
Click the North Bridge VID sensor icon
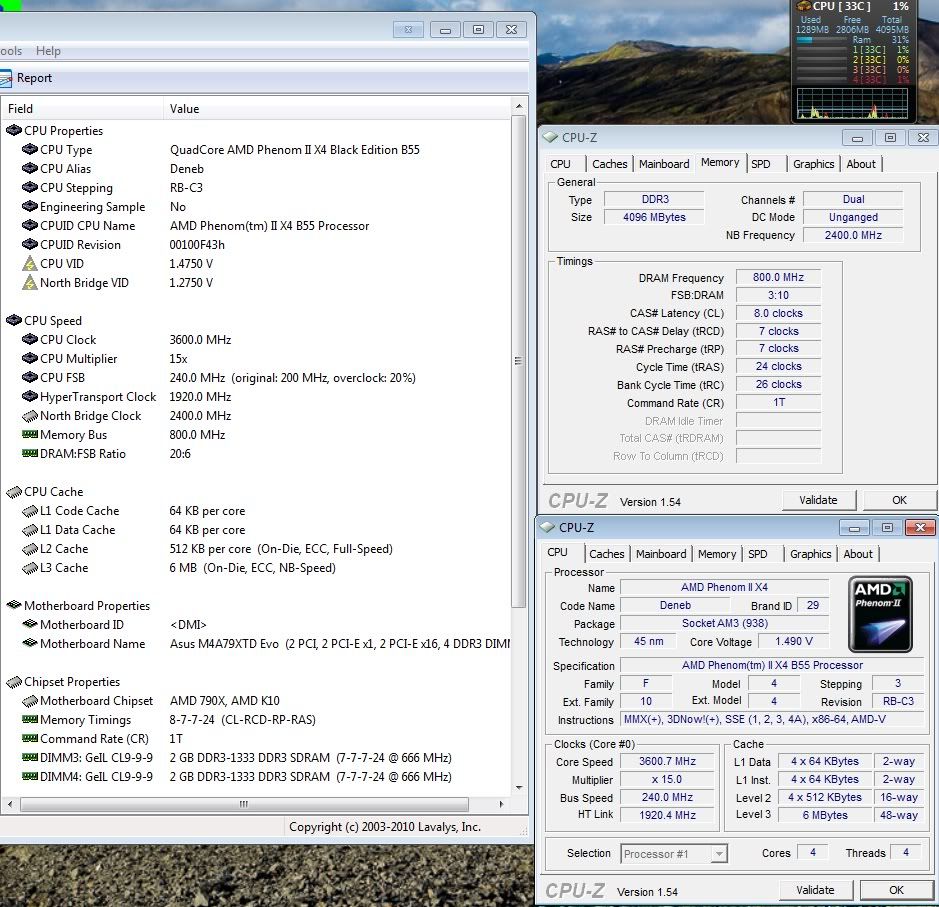point(29,283)
